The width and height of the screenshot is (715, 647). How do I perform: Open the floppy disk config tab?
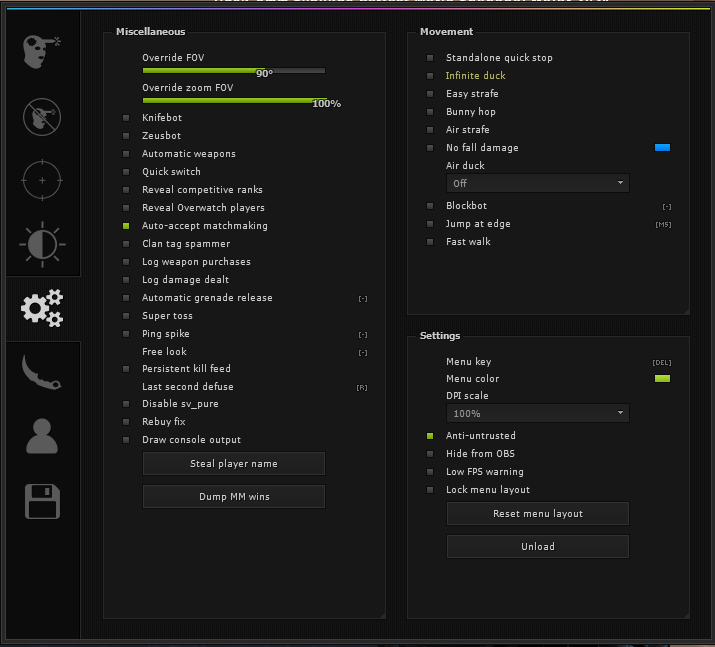[42, 501]
